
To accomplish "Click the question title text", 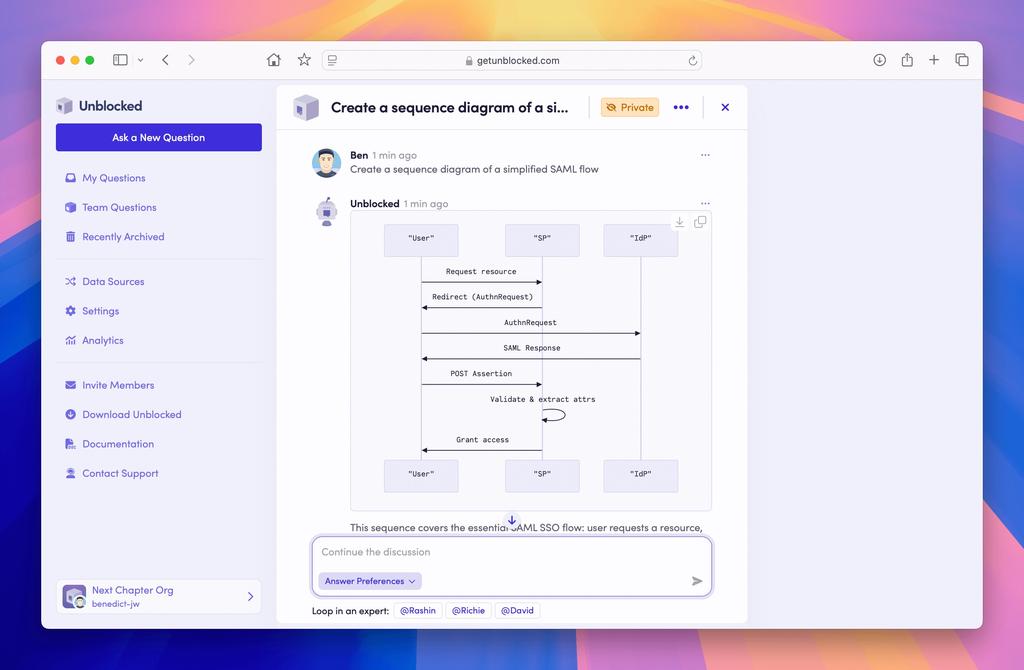I will coord(449,108).
